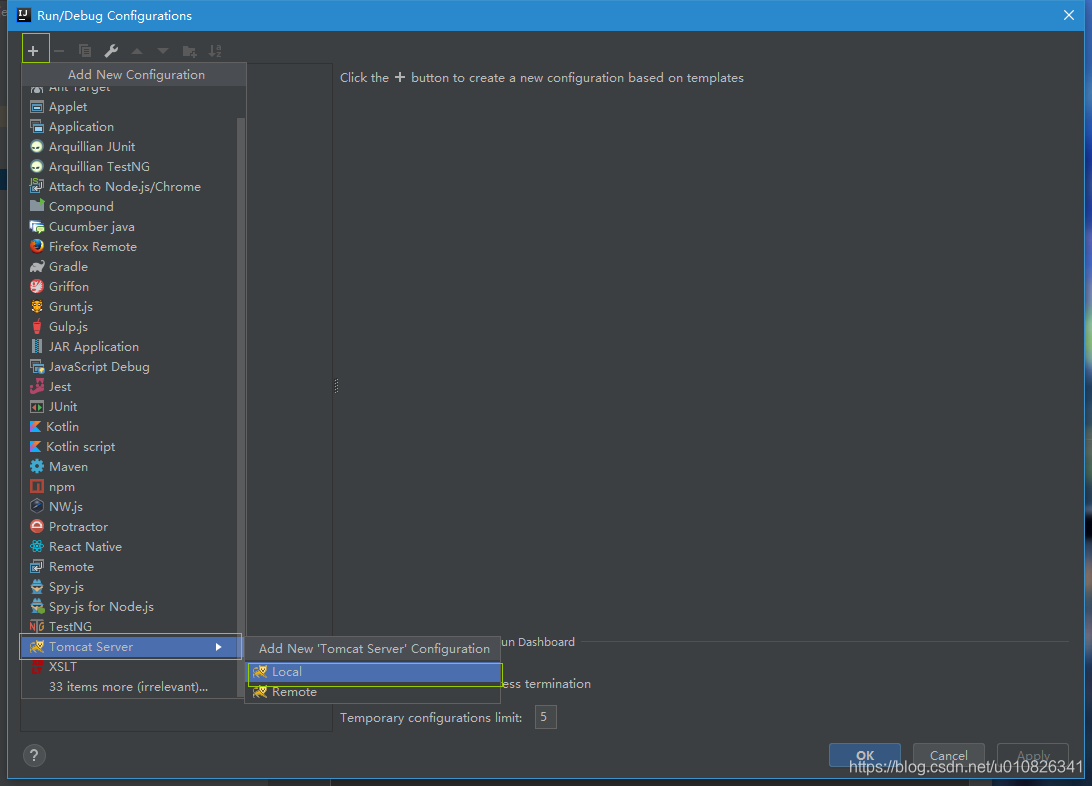The image size is (1092, 786).
Task: Select XSLT configuration type
Action: pyautogui.click(x=130, y=667)
